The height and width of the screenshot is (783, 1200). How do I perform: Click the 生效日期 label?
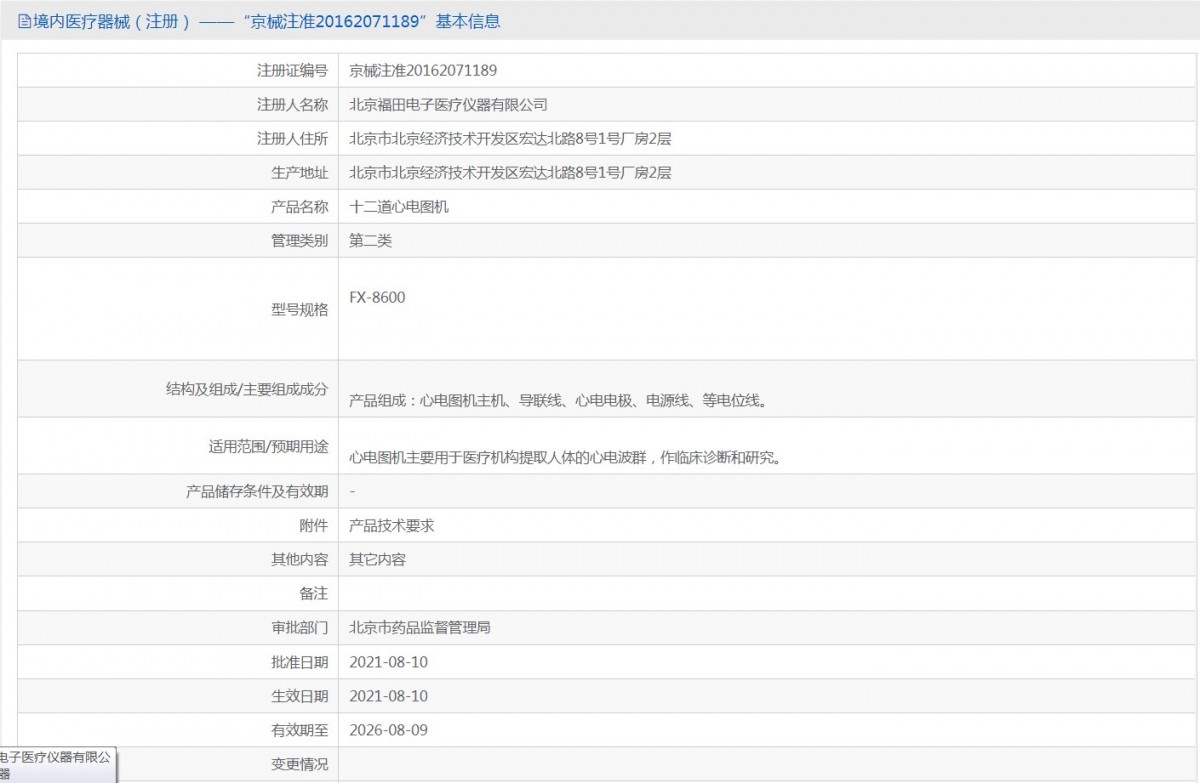click(x=299, y=696)
